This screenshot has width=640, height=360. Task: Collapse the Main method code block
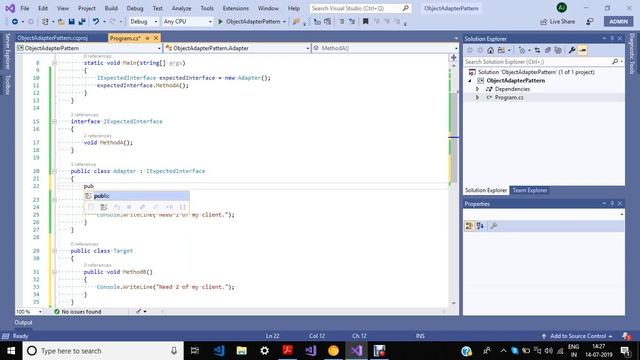tap(54, 63)
